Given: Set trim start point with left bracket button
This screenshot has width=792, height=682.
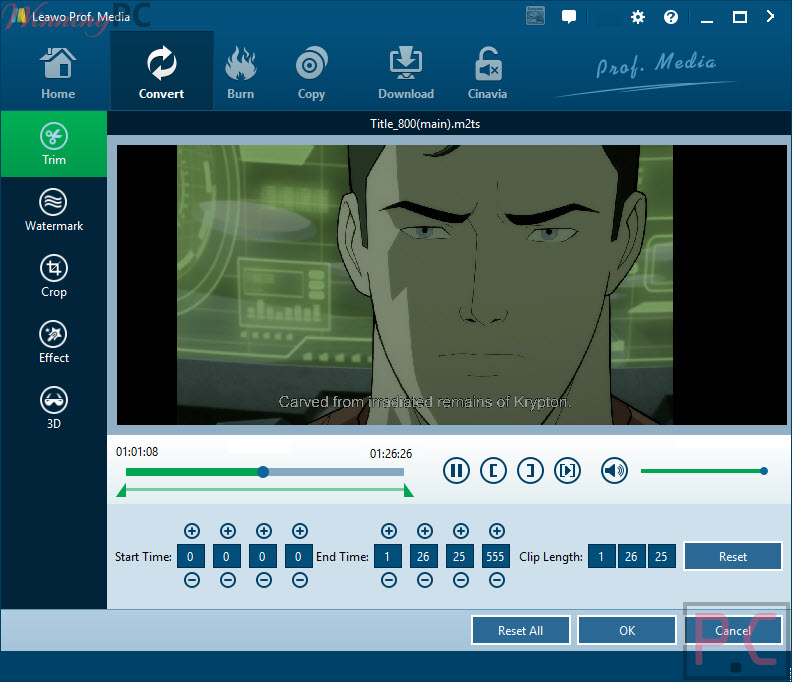Looking at the screenshot, I should tap(493, 471).
